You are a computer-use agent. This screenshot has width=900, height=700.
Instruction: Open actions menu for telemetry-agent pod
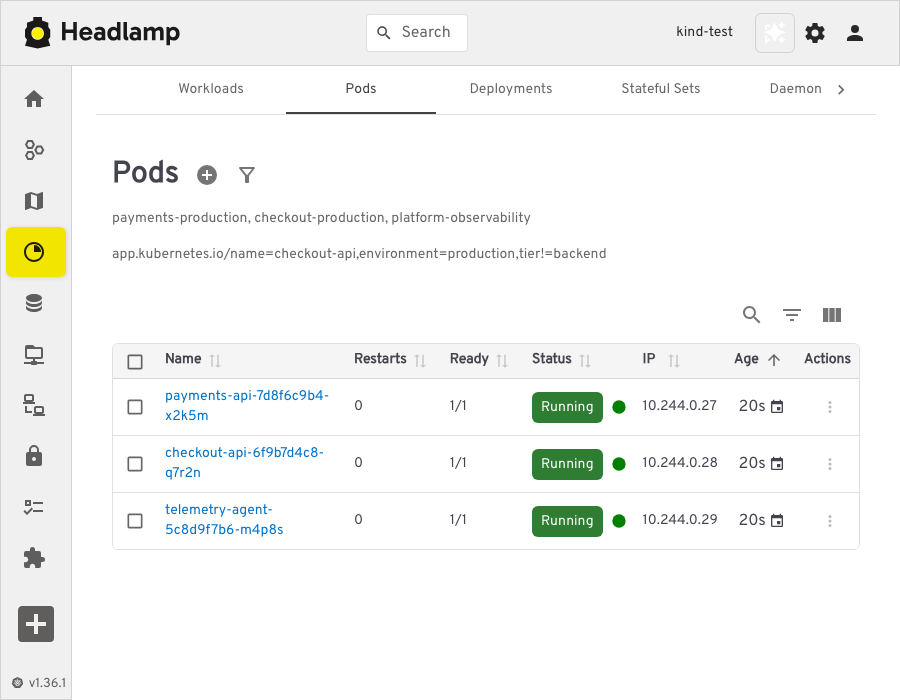(x=829, y=520)
